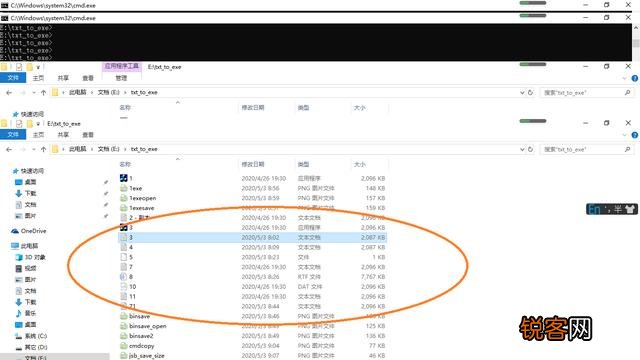
Task: Select file 5 blank document icon
Action: 124,257
